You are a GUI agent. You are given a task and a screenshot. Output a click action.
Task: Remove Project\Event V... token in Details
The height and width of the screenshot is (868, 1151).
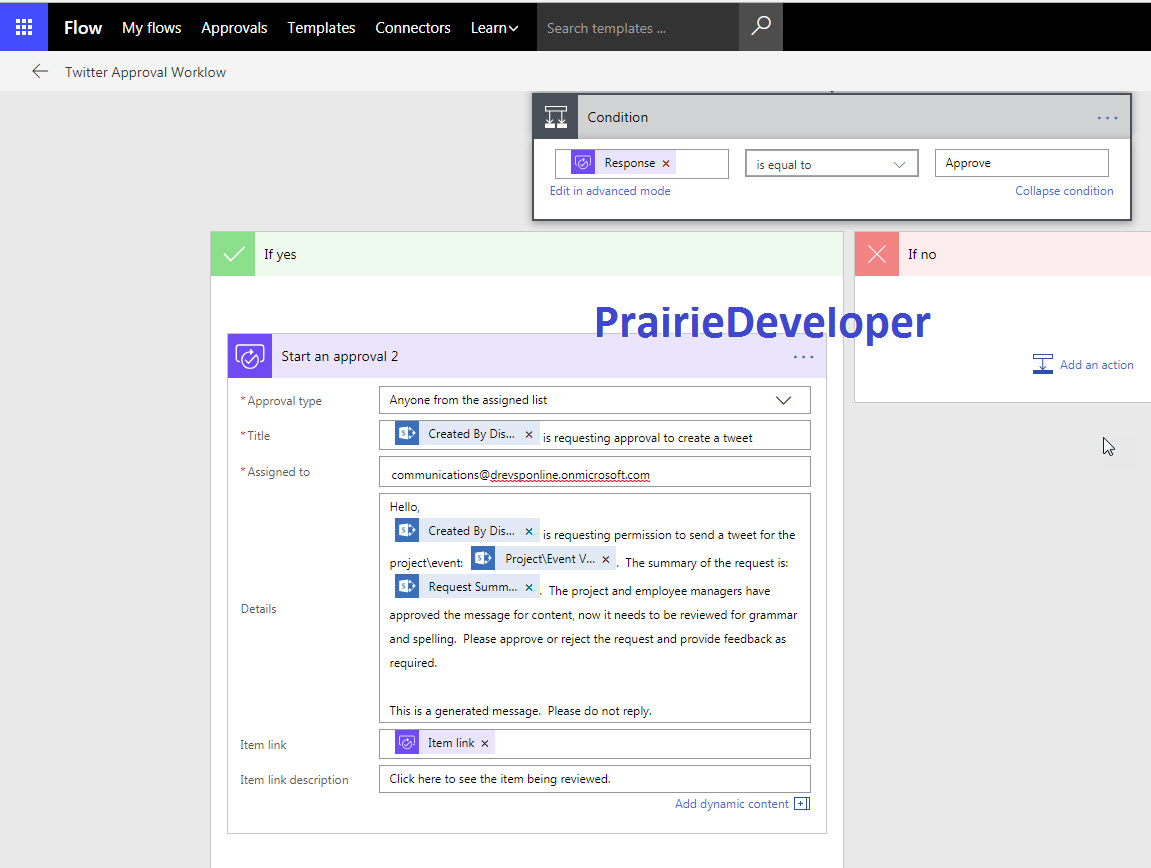coord(606,560)
